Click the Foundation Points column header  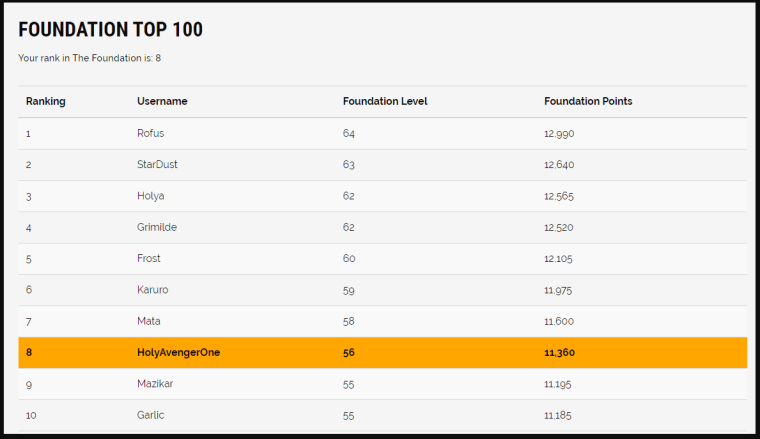[588, 101]
